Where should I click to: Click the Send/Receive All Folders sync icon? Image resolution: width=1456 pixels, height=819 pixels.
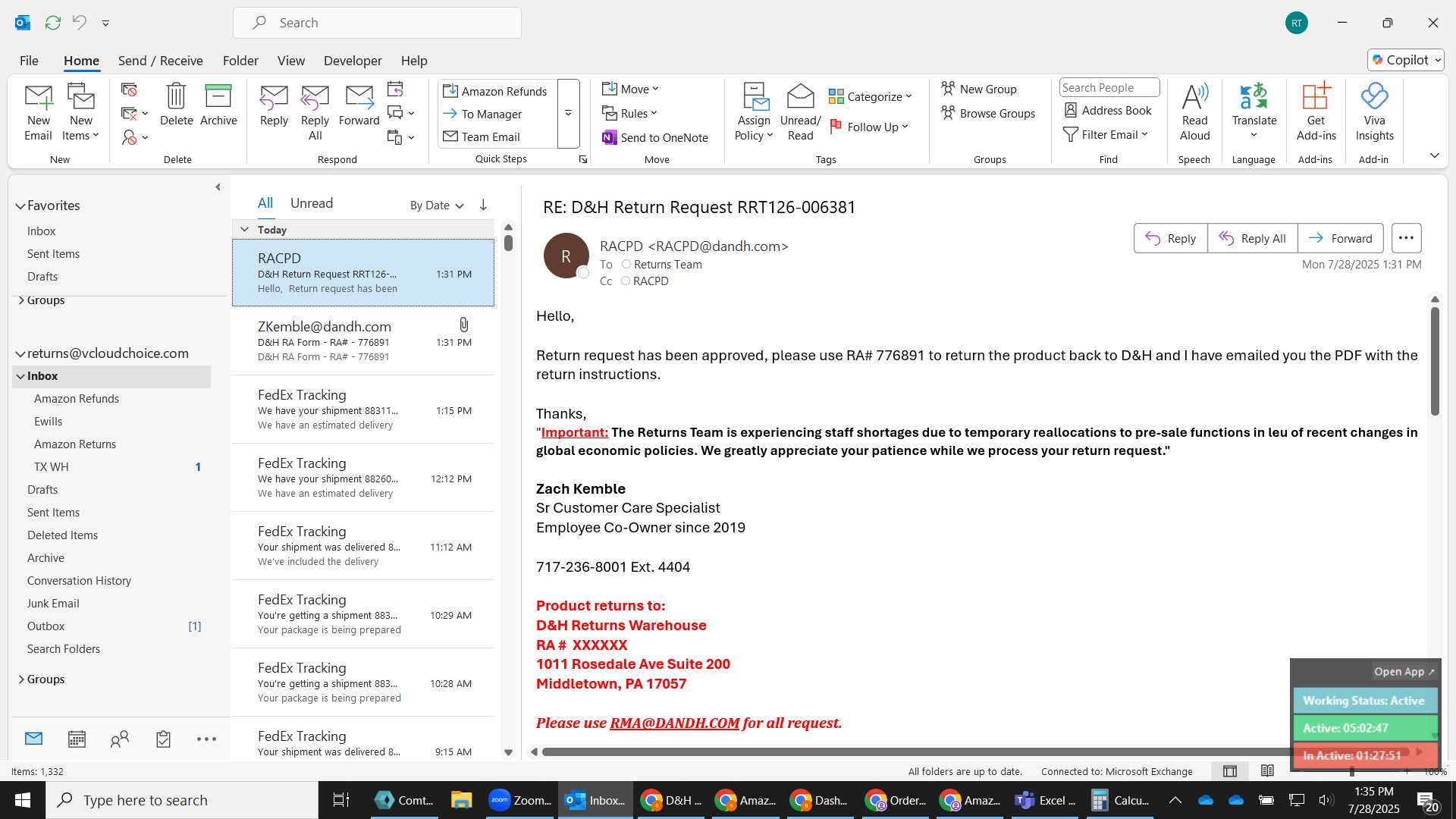click(x=52, y=23)
